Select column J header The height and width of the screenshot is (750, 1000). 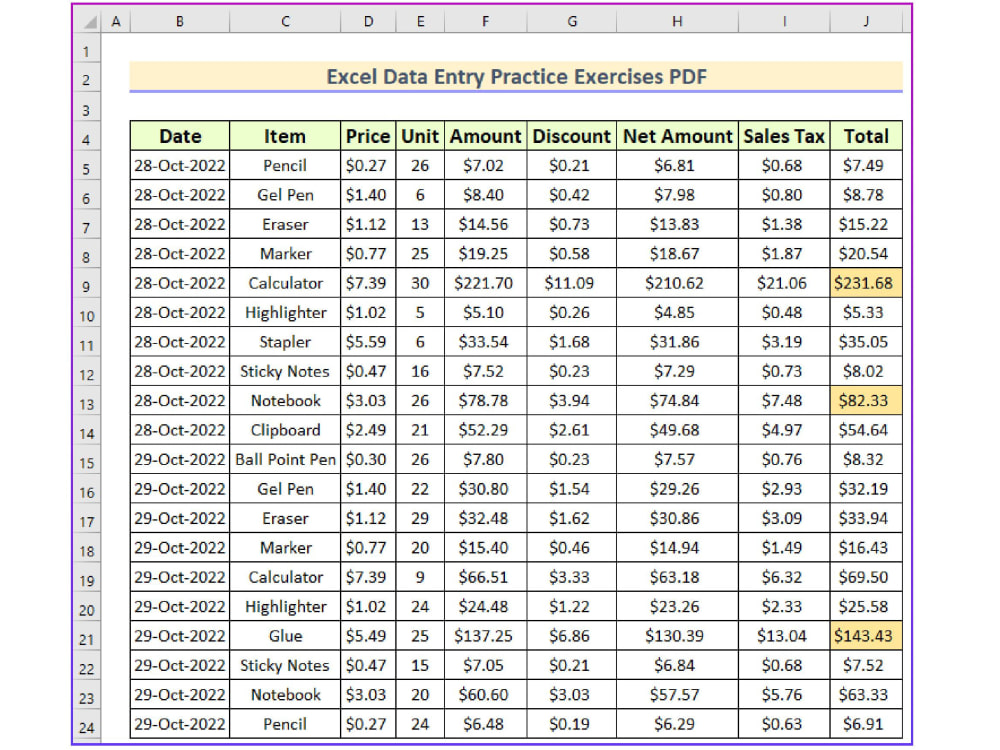pyautogui.click(x=866, y=22)
